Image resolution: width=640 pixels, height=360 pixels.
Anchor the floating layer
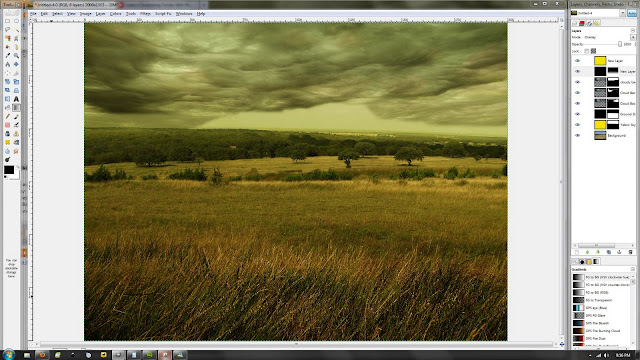(619, 252)
